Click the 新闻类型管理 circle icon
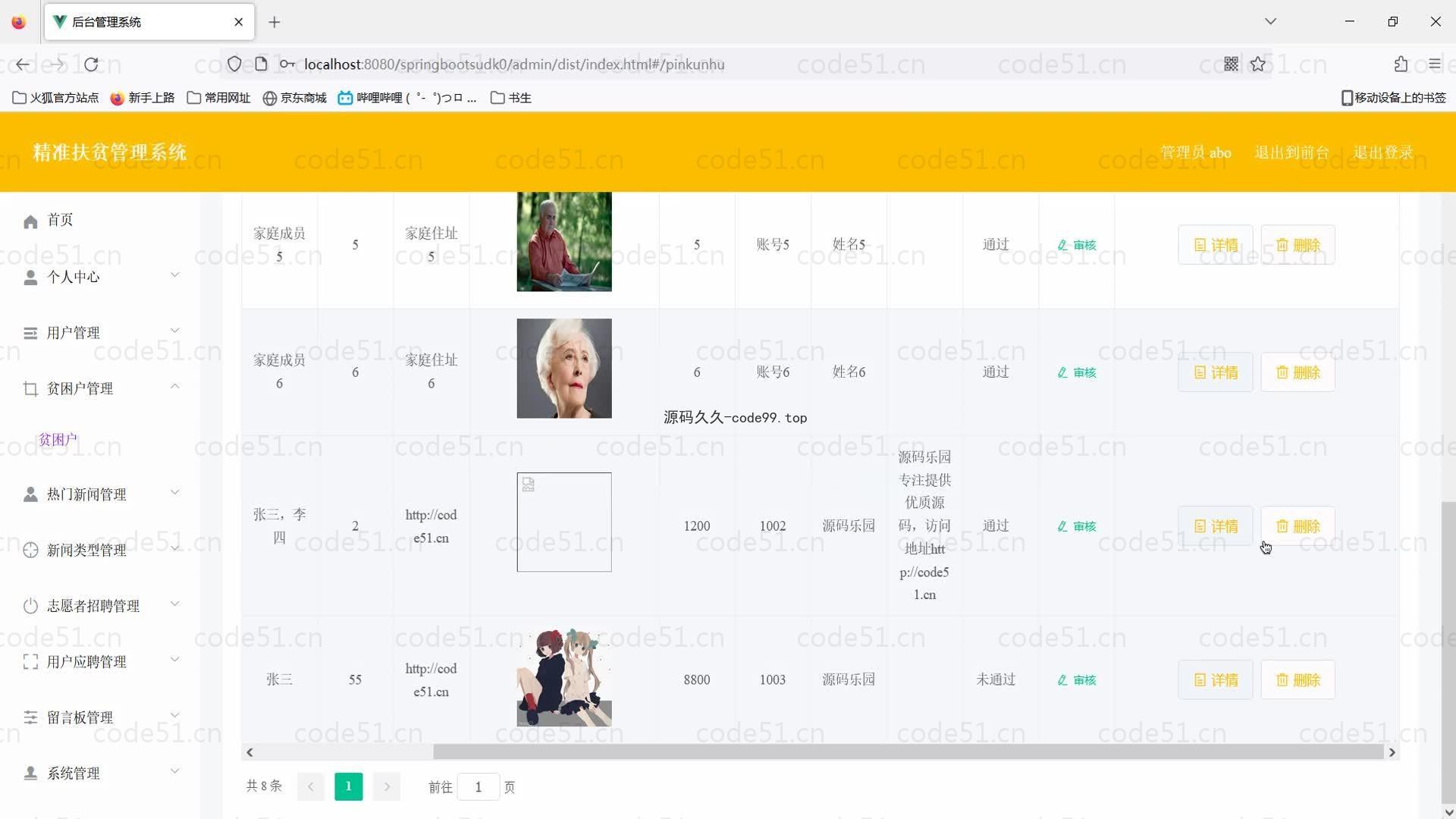The height and width of the screenshot is (819, 1456). pyautogui.click(x=30, y=551)
